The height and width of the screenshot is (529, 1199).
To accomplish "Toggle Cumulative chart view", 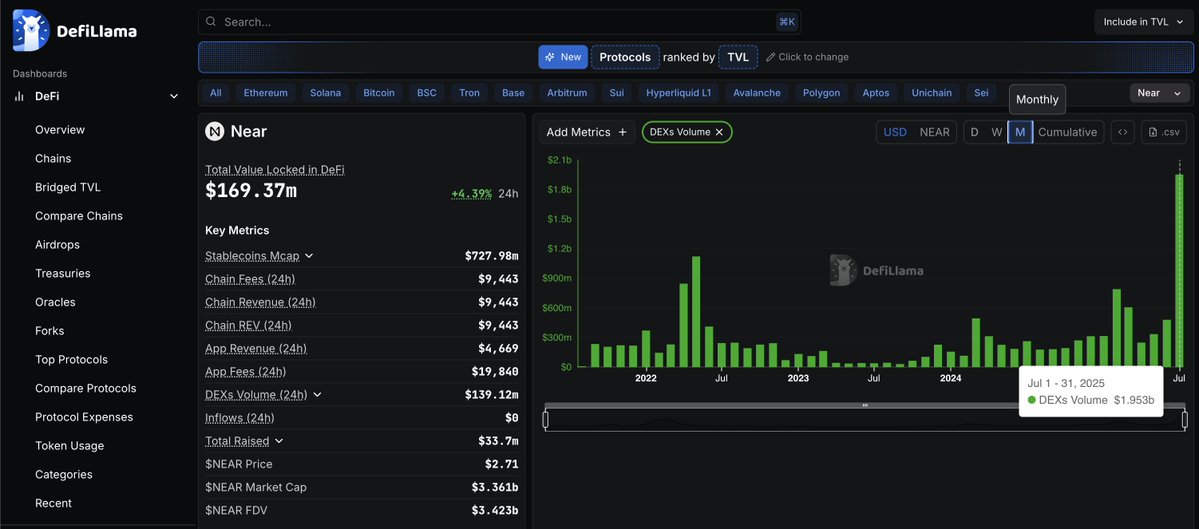I will pos(1067,132).
